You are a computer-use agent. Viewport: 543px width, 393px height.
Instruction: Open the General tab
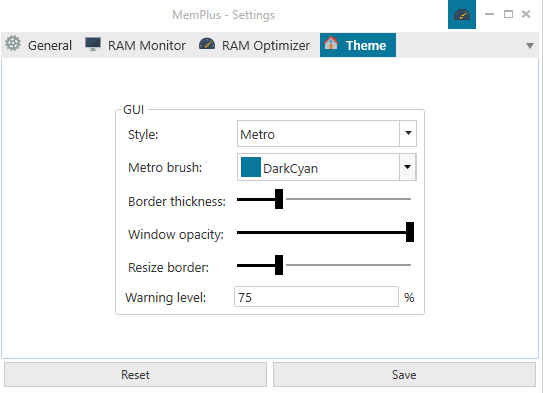click(x=38, y=45)
